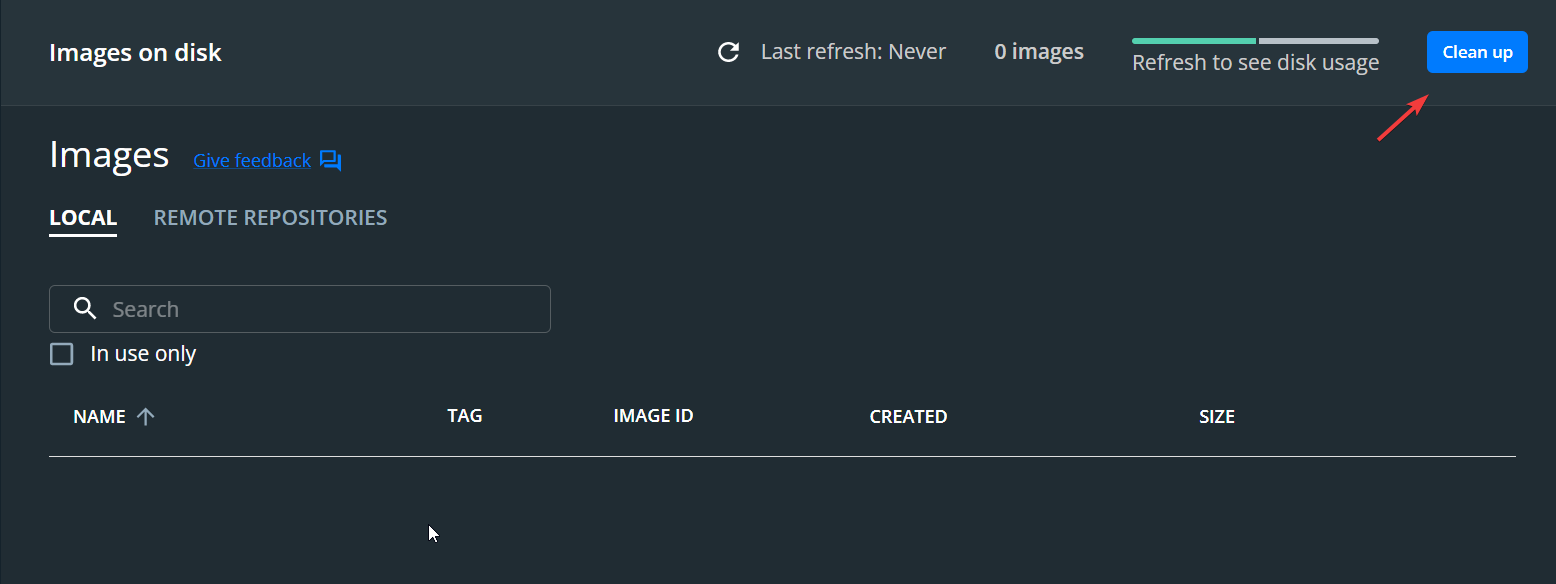The height and width of the screenshot is (584, 1556).
Task: Click the Images on disk header
Action: [135, 52]
